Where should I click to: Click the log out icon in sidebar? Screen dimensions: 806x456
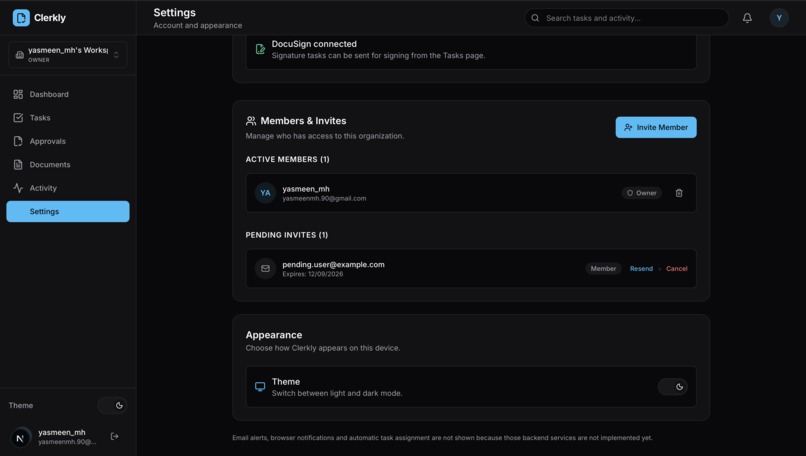click(x=115, y=436)
